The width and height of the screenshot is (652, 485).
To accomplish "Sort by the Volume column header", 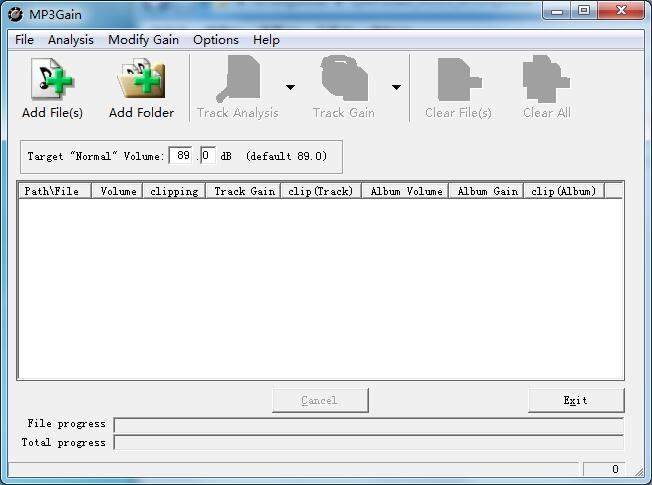I will (117, 191).
